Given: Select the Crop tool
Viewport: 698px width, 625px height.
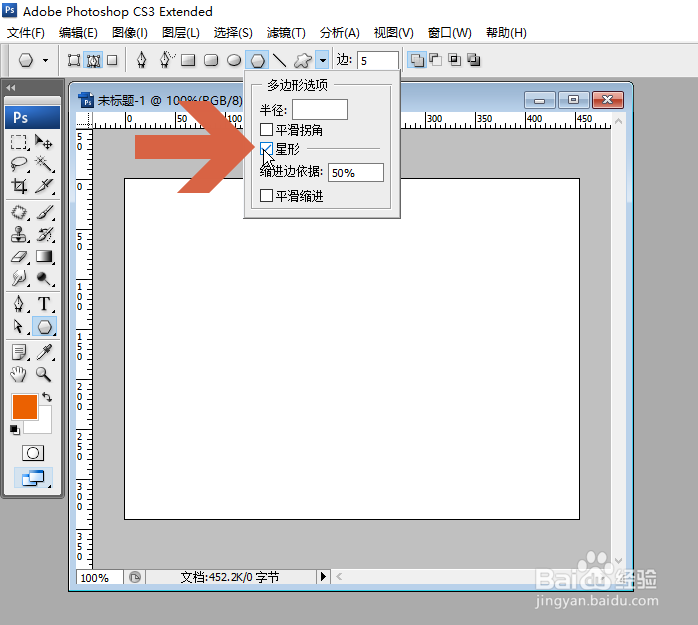Looking at the screenshot, I should (19, 186).
